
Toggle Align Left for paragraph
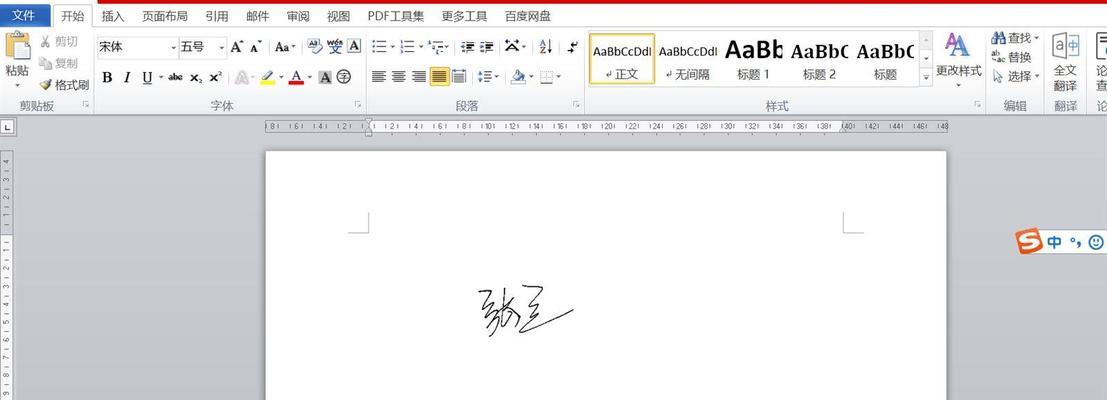pos(379,77)
